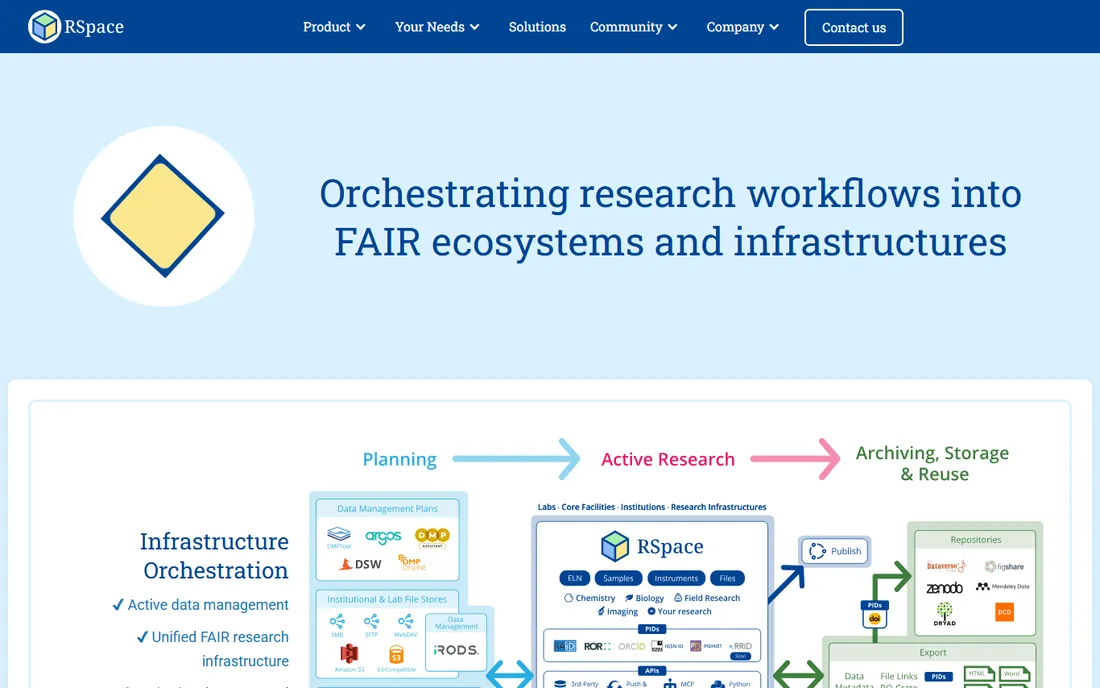Click the 'Repositories' box header
This screenshot has height=688, width=1100.
975,540
